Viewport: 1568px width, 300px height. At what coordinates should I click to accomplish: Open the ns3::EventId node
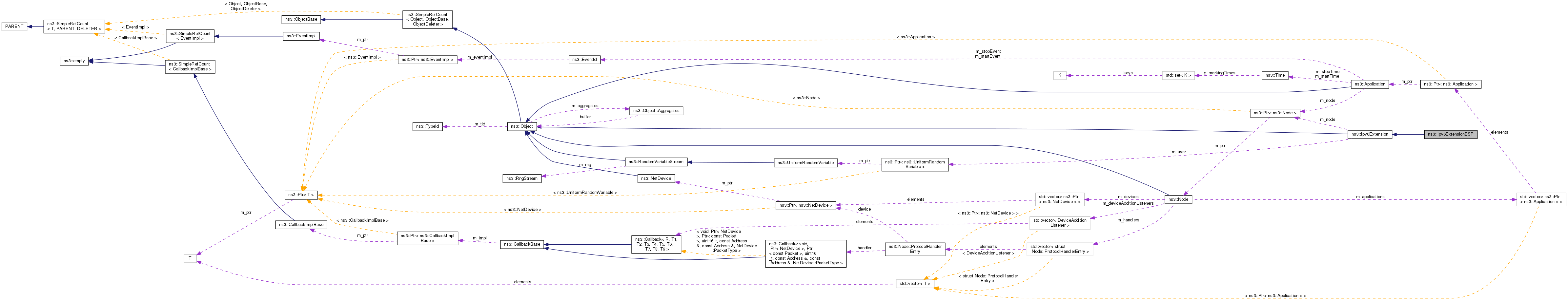[584, 60]
